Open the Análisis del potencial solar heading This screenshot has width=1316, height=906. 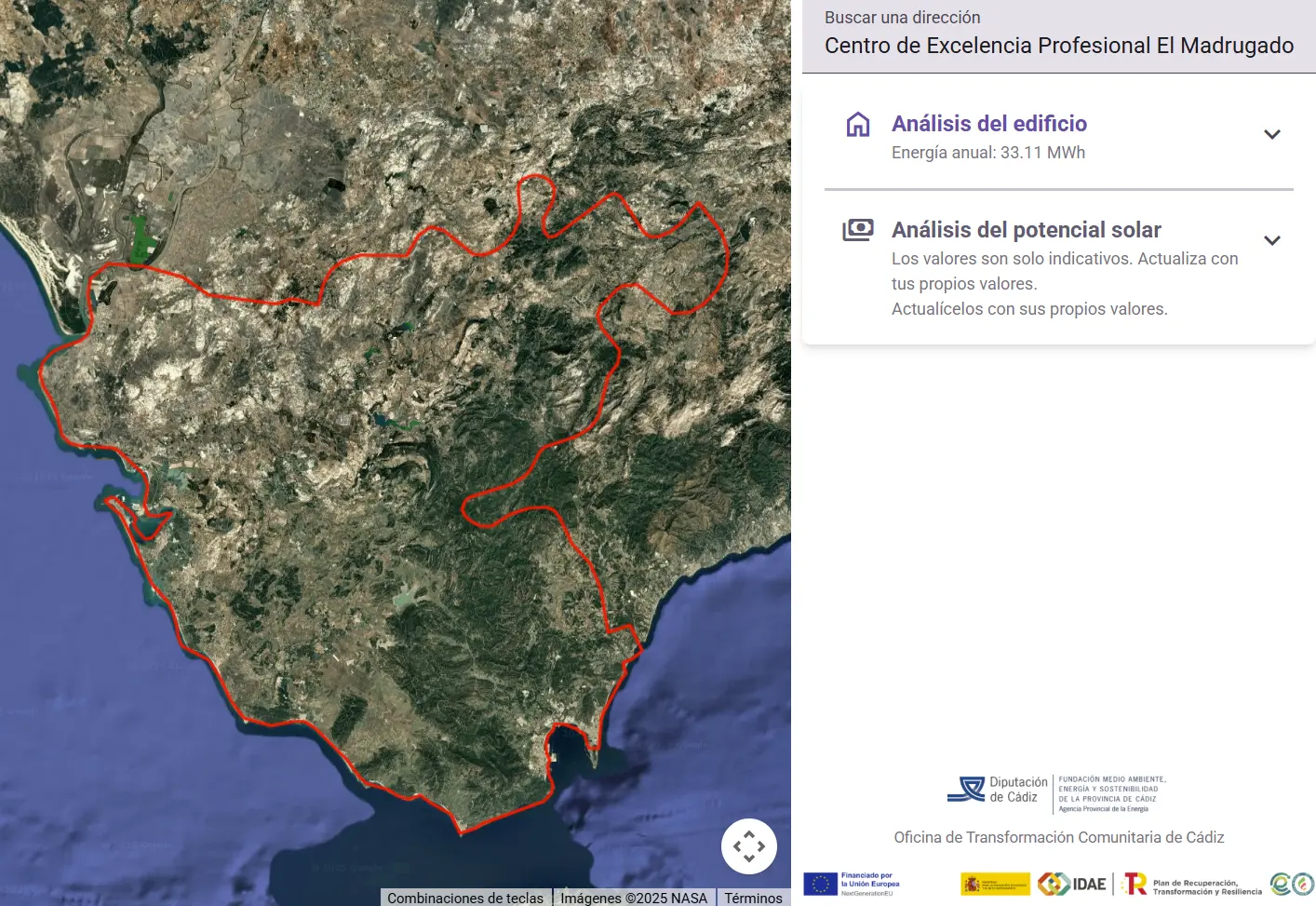point(1026,230)
